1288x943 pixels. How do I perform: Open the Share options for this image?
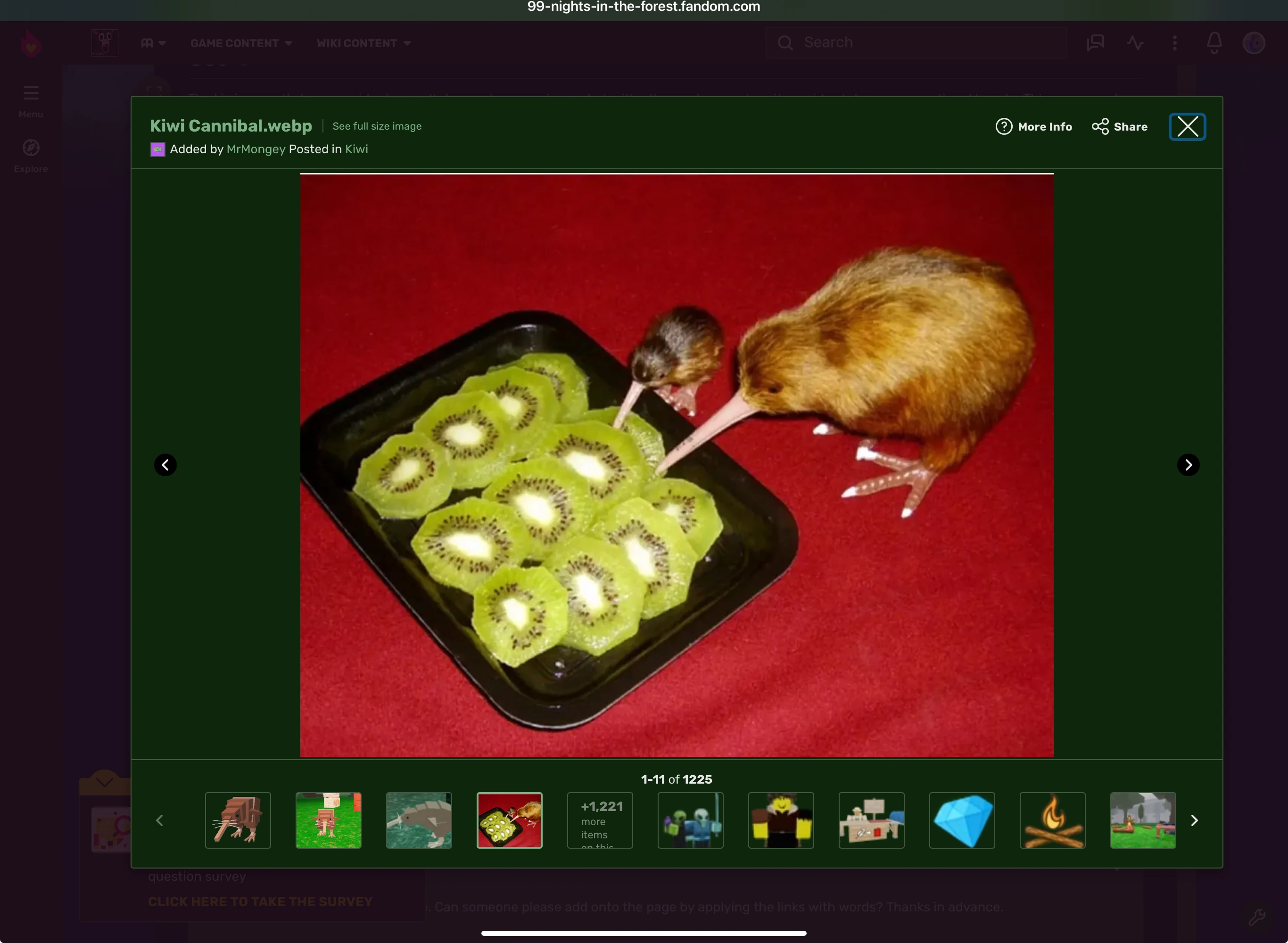point(1100,126)
